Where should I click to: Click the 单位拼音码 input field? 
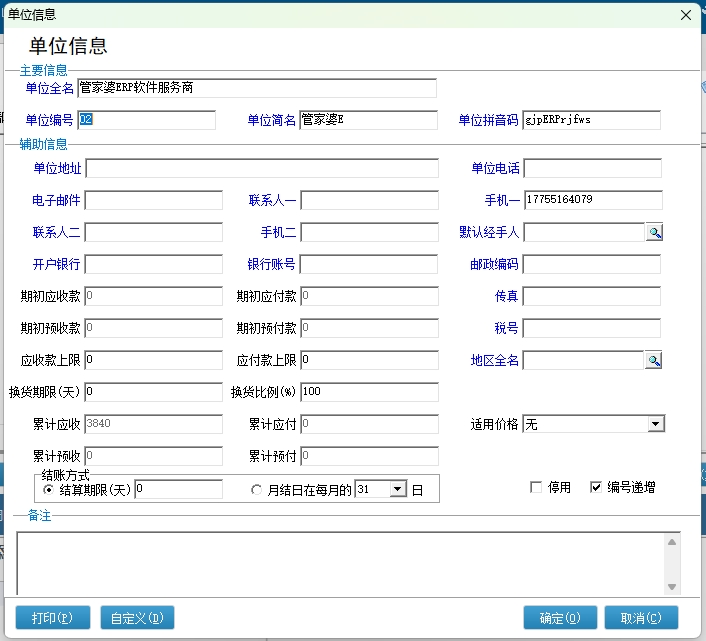click(592, 120)
